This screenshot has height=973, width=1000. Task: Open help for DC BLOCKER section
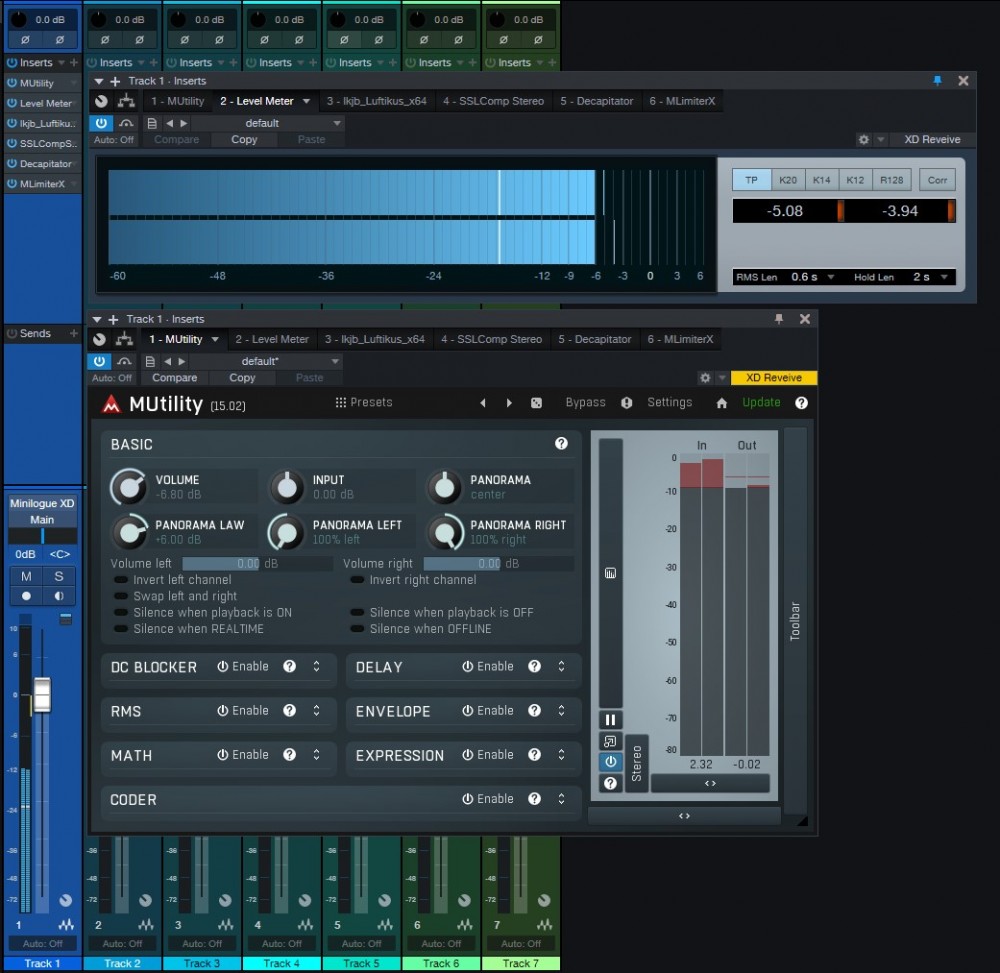[290, 666]
